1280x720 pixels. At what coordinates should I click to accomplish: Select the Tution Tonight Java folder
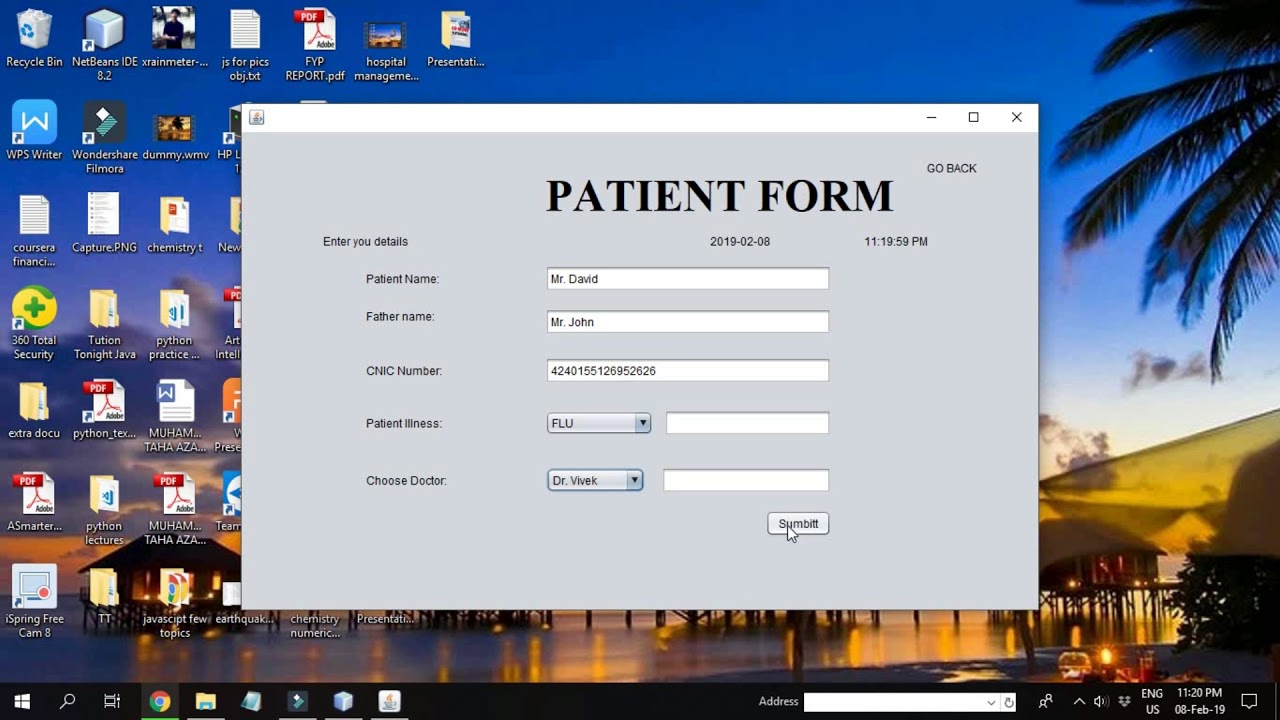(104, 324)
